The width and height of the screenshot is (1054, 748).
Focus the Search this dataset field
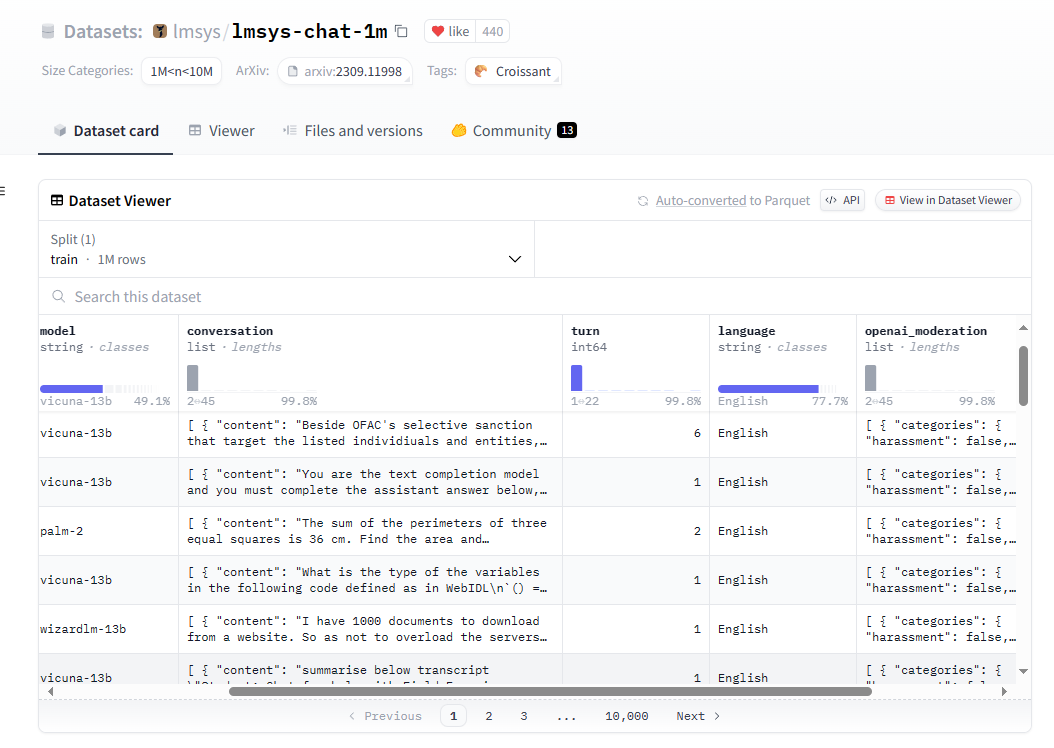[x=534, y=296]
